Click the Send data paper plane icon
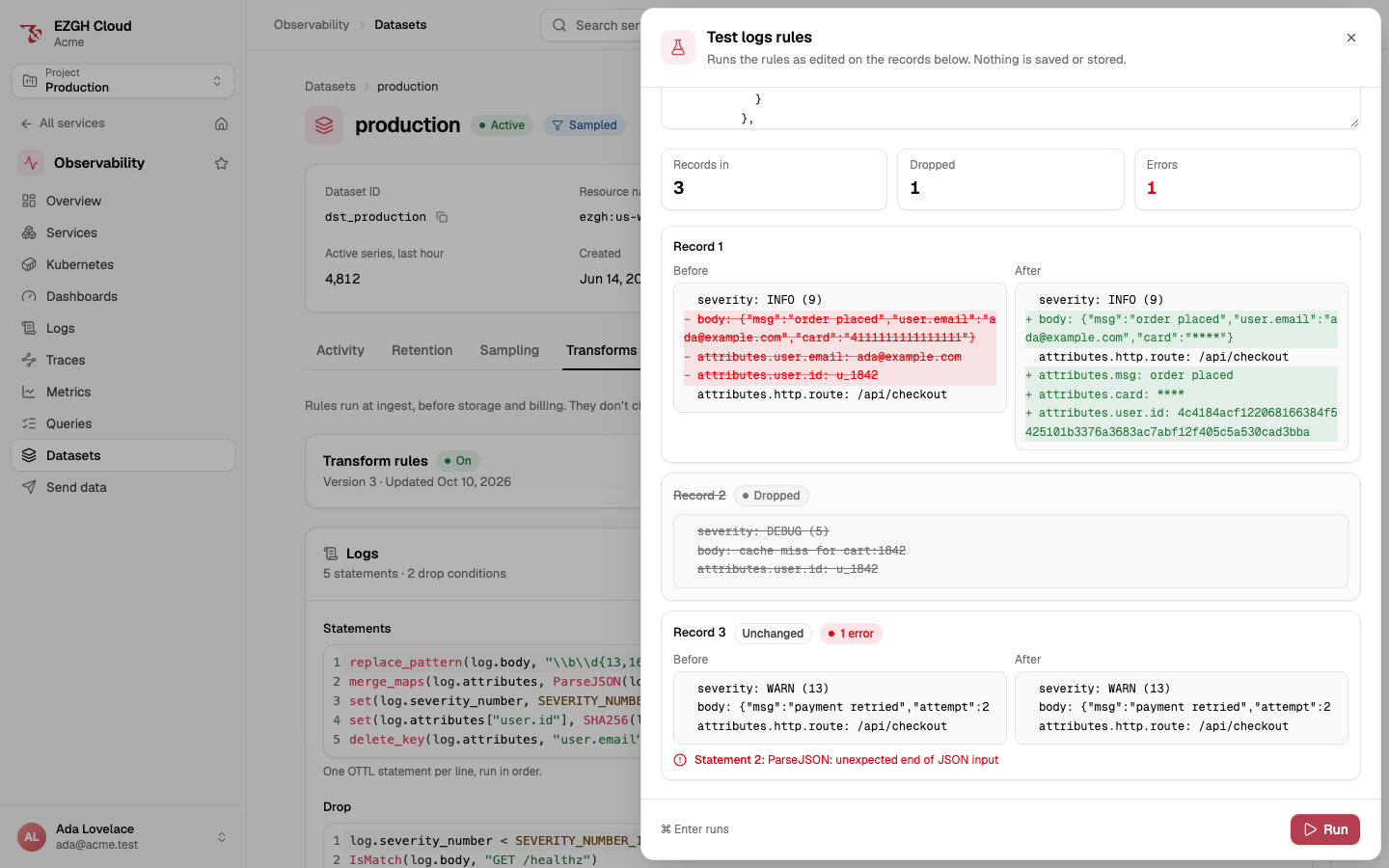The height and width of the screenshot is (868, 1389). (29, 487)
